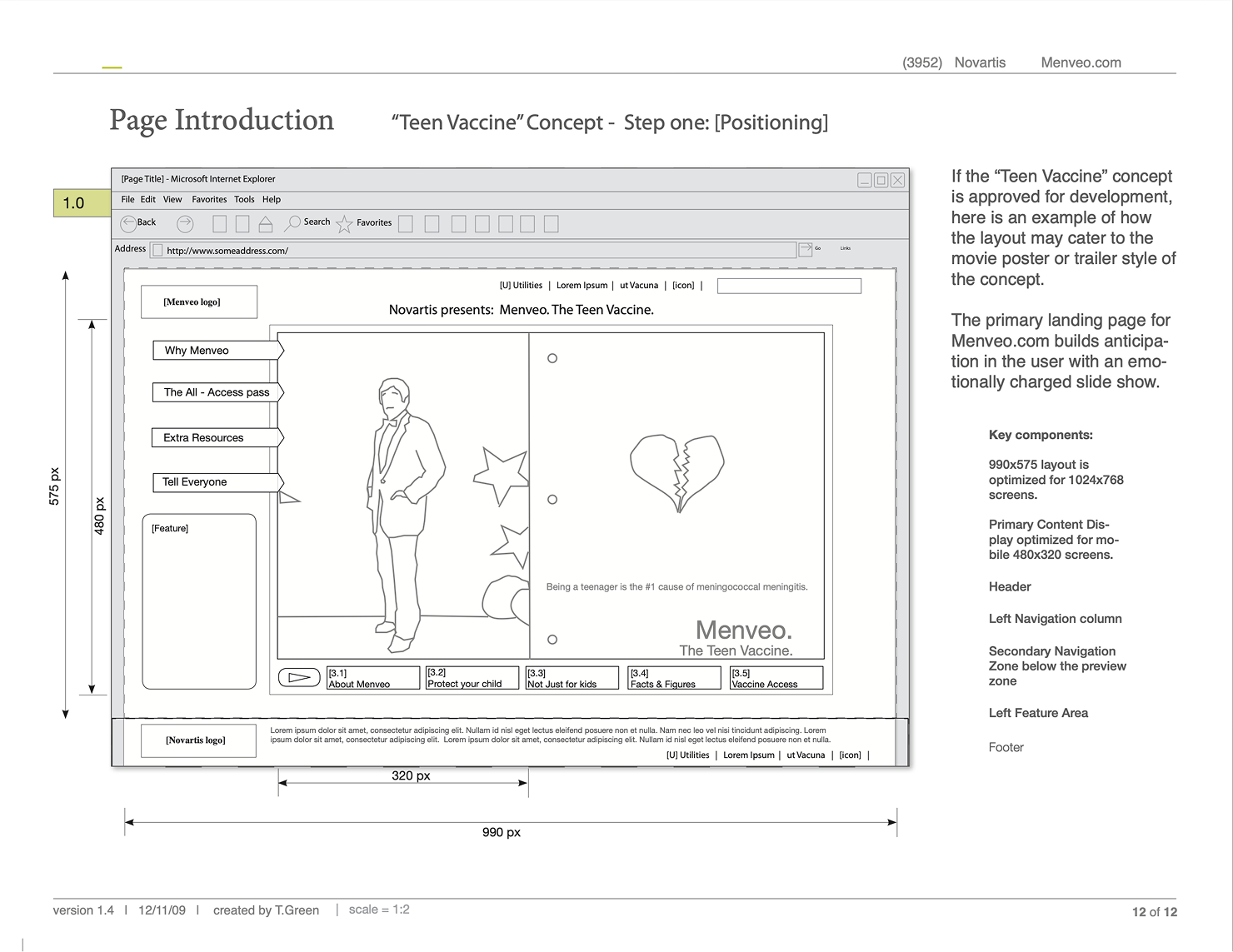The image size is (1233, 952).
Task: Click the 'Page Introduction' title
Action: 222,121
